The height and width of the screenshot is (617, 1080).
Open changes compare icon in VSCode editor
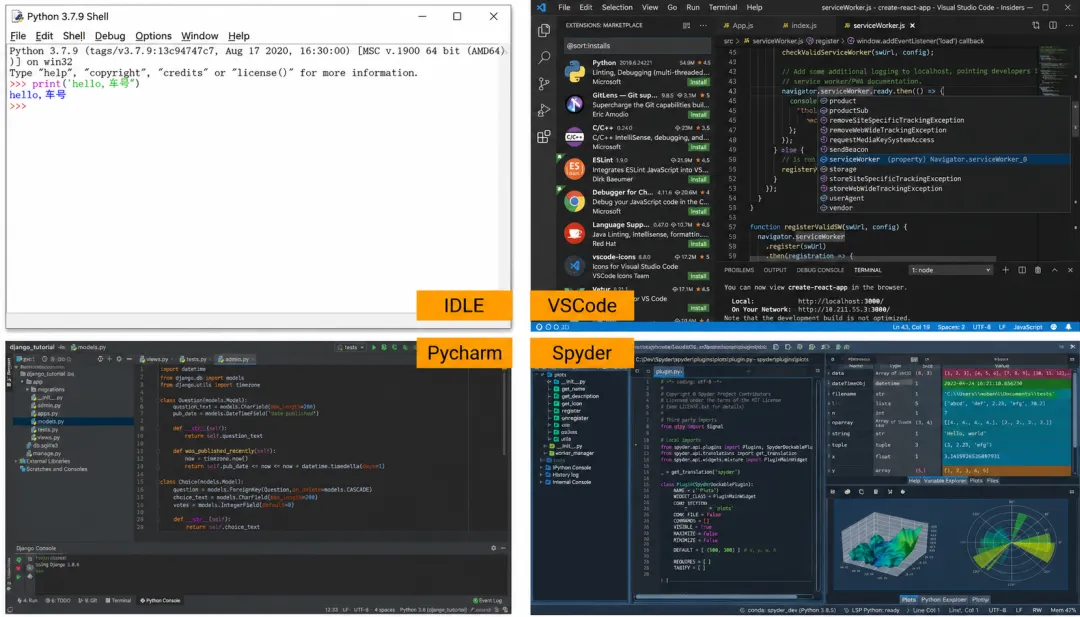pyautogui.click(x=1036, y=25)
